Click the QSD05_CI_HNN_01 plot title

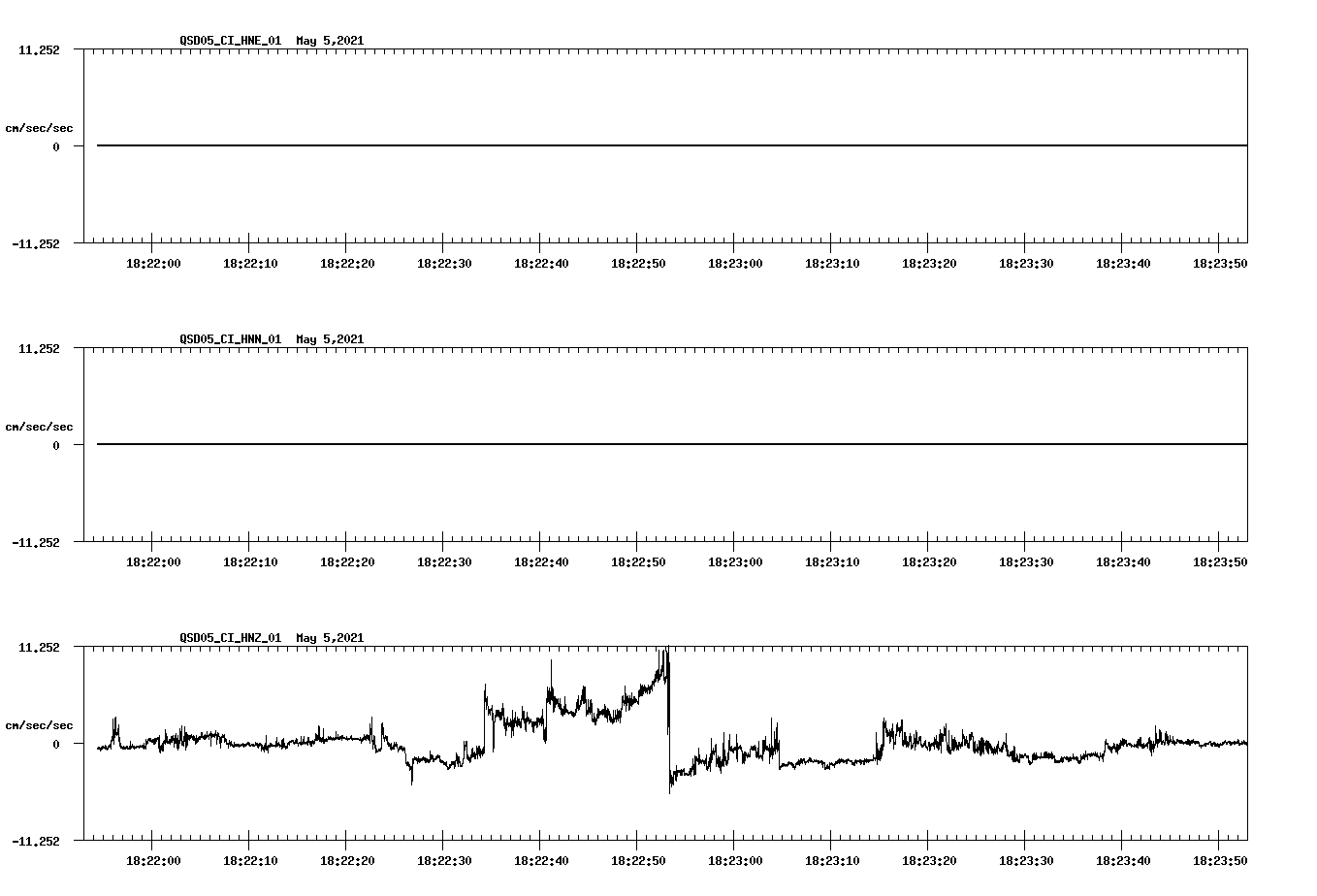pos(230,339)
